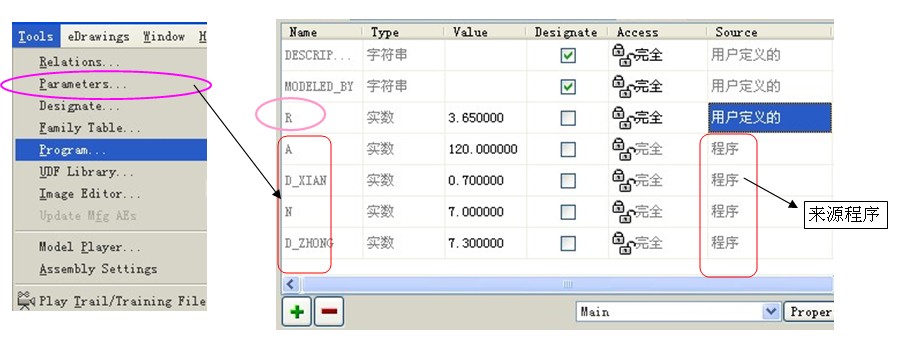Viewport: 917px width, 361px height.
Task: Click value cell 120.000000
Action: 482,149
